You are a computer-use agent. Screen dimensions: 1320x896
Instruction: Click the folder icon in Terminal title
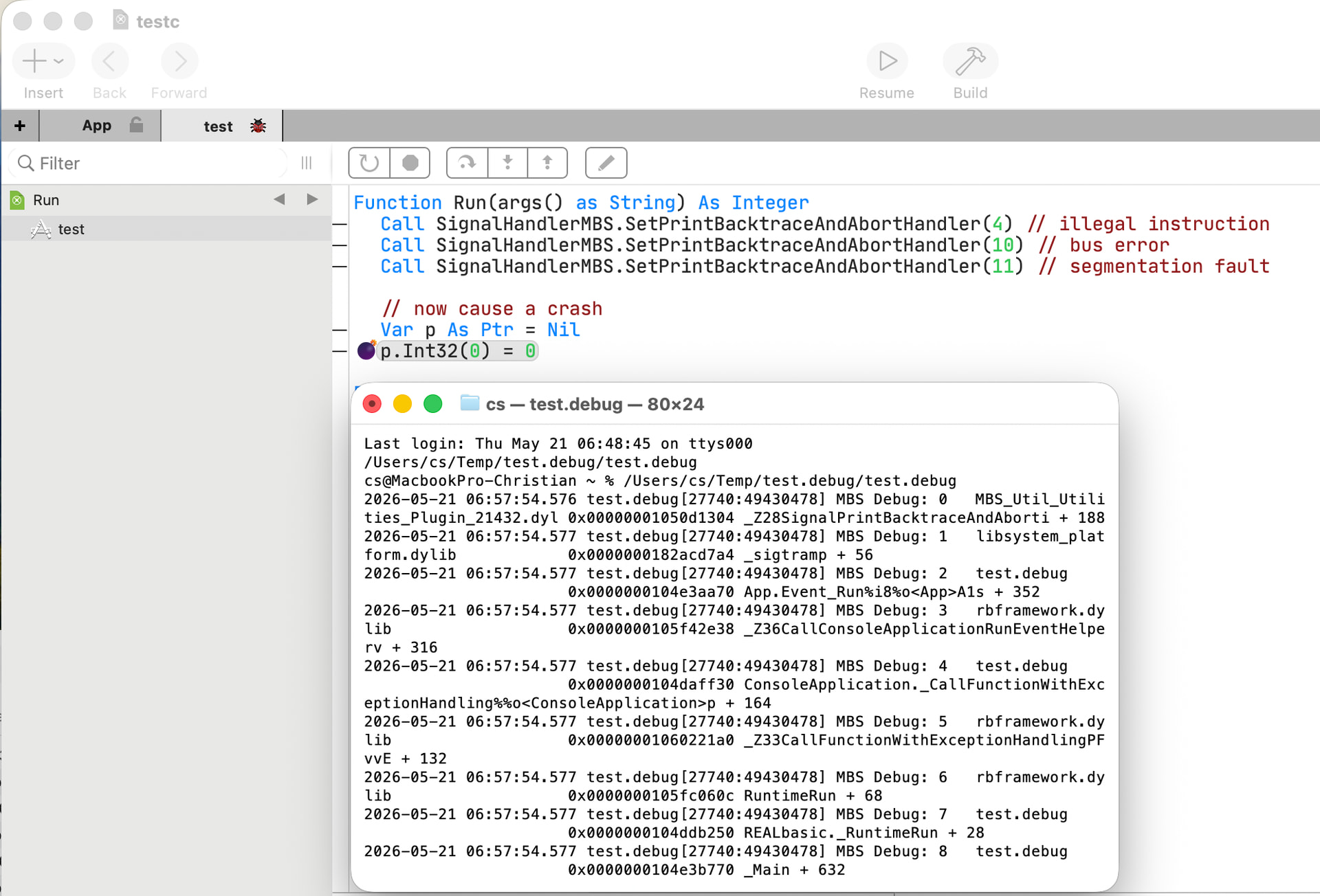(470, 403)
